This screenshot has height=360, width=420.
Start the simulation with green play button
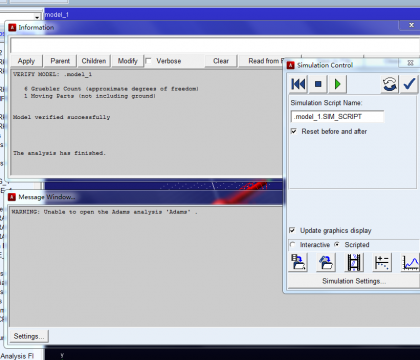tap(337, 84)
